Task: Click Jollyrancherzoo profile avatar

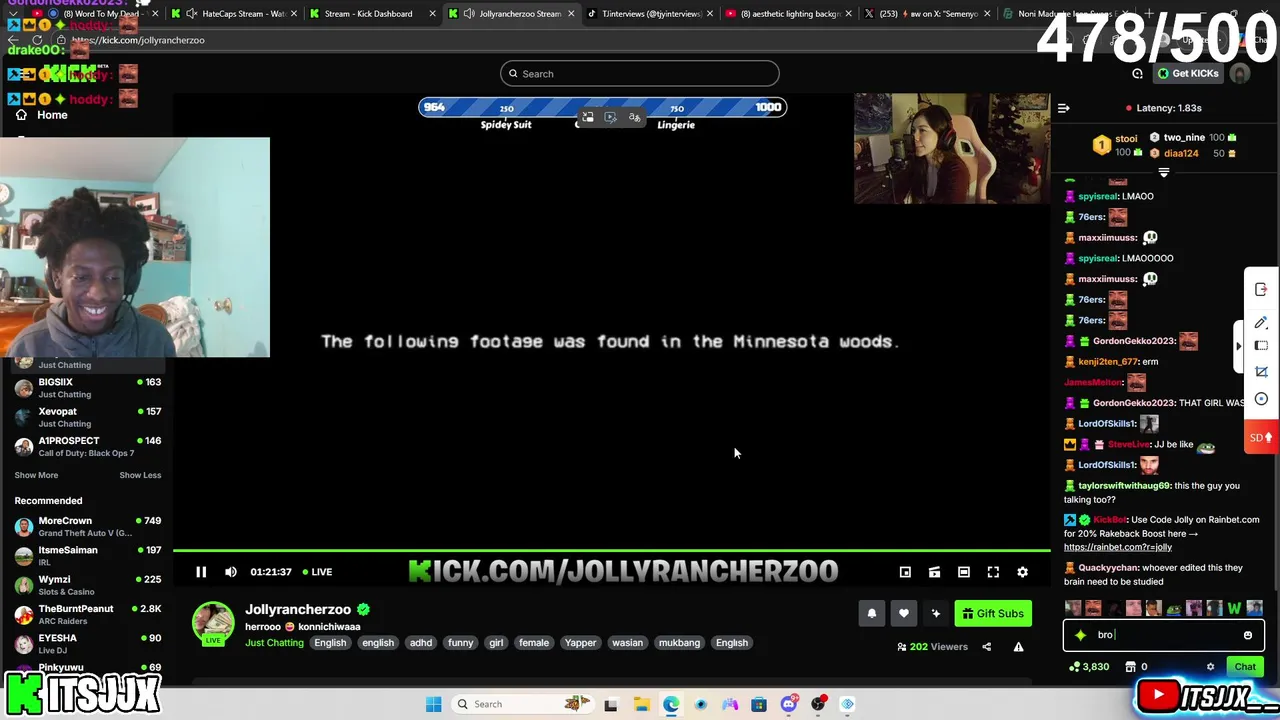Action: point(213,622)
